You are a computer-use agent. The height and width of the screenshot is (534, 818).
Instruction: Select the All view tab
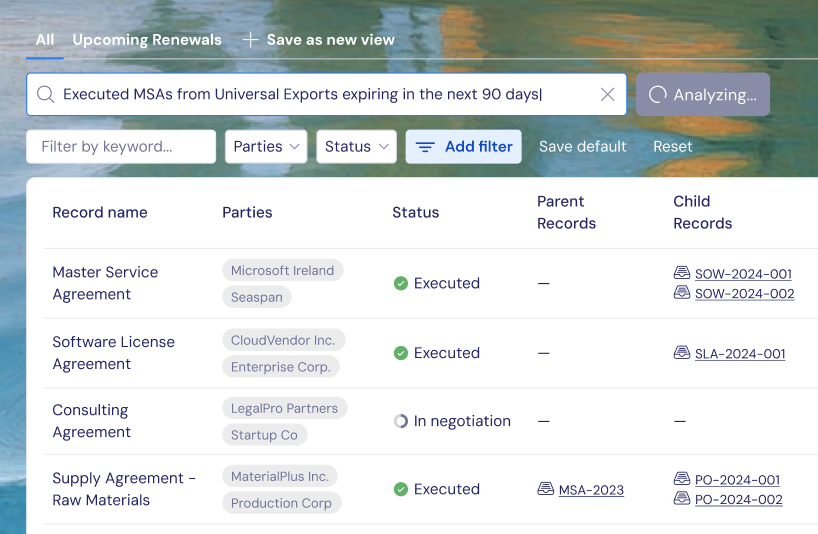(x=45, y=40)
